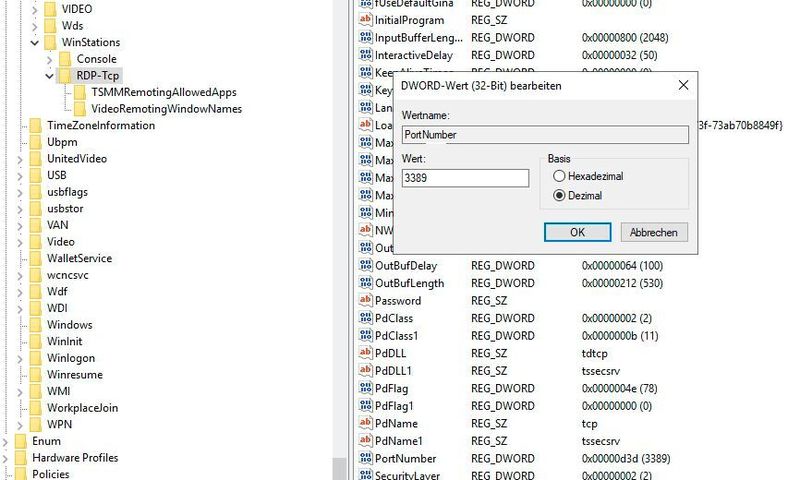Image resolution: width=800 pixels, height=480 pixels.
Task: Click the string icon of InitialProgram value
Action: click(365, 19)
